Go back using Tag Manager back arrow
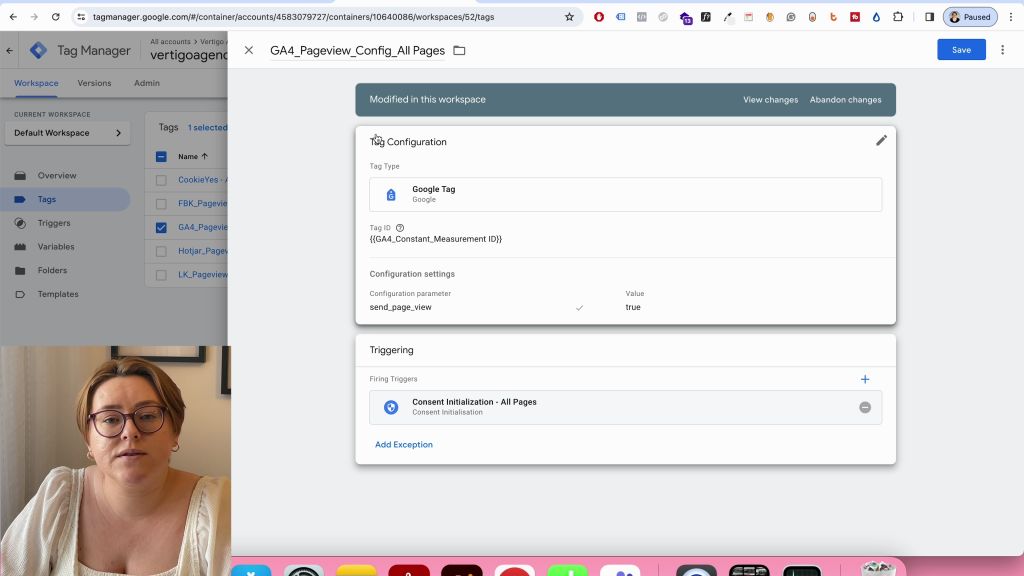Viewport: 1024px width, 576px height. pos(10,50)
